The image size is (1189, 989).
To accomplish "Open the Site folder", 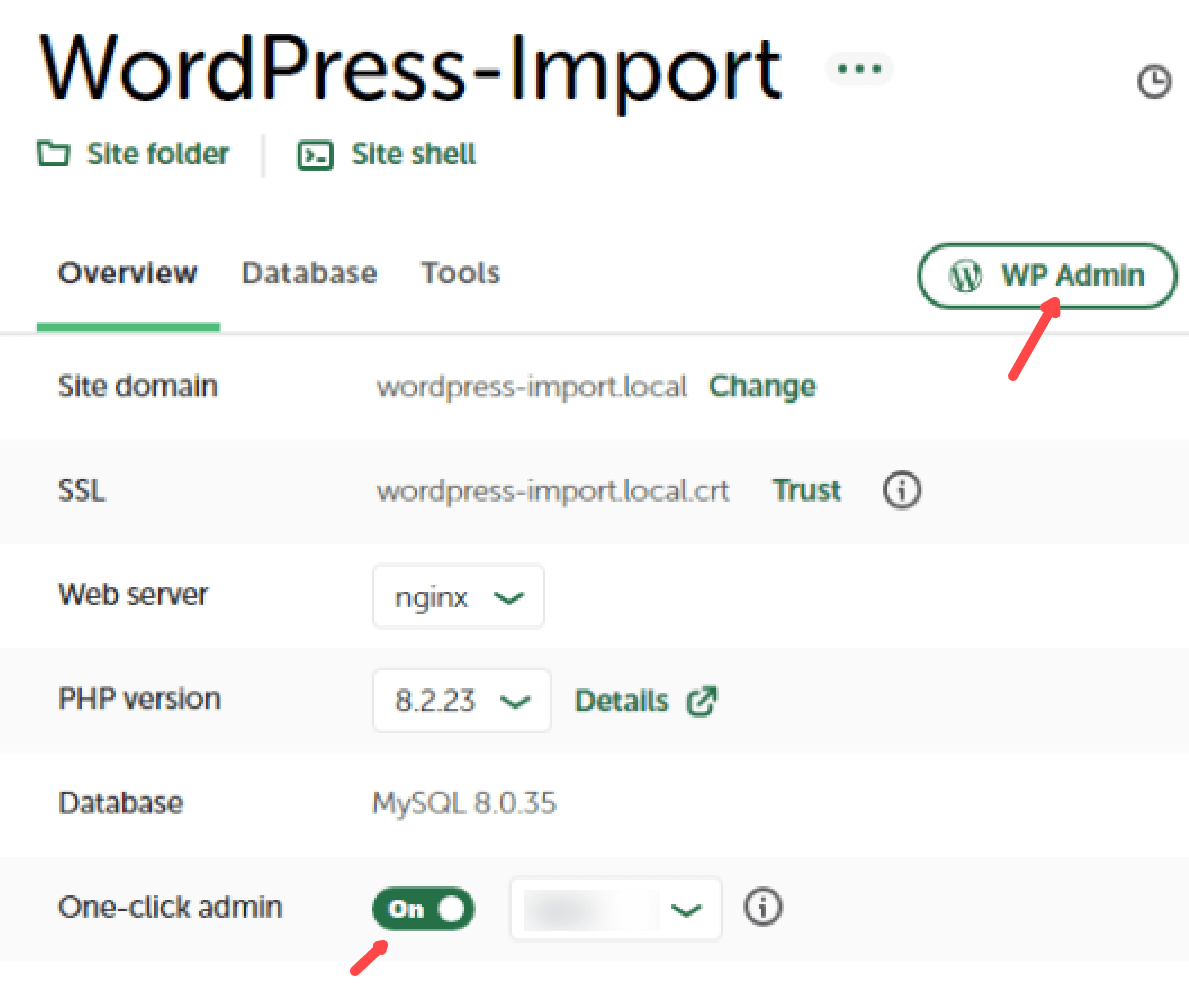I will [x=133, y=155].
